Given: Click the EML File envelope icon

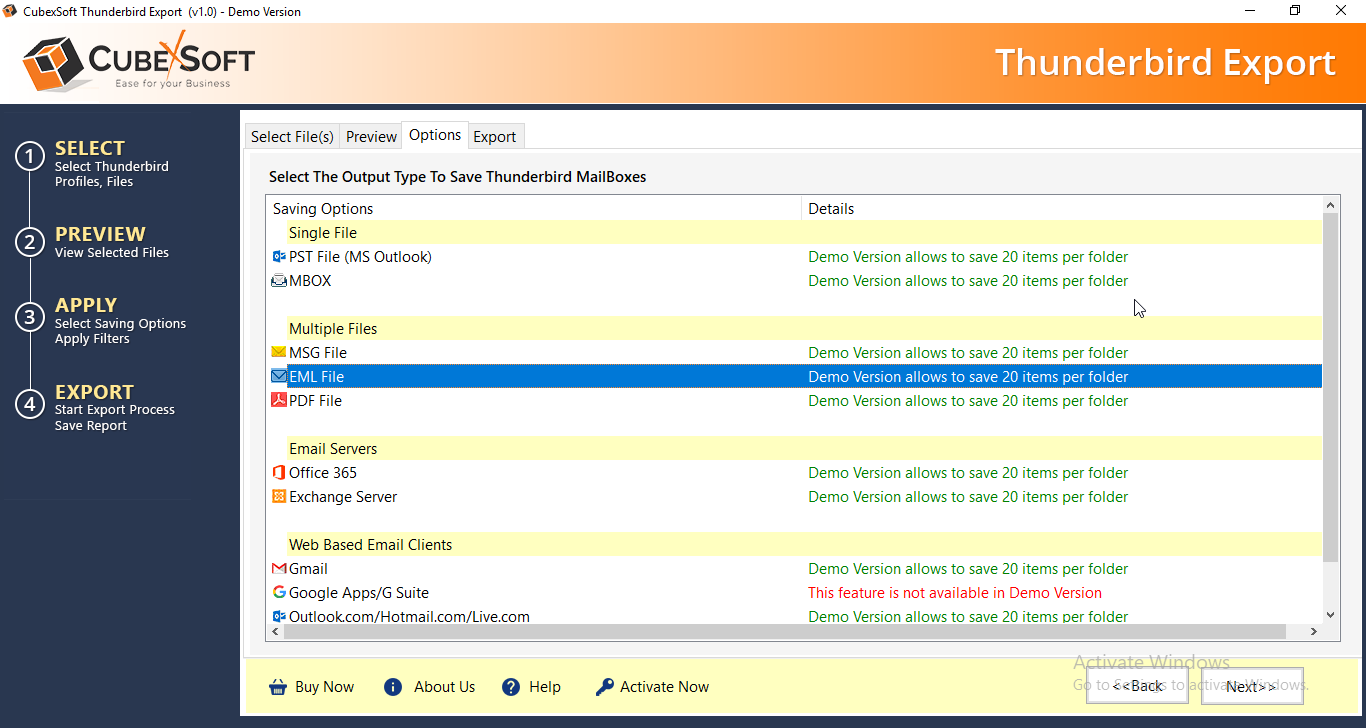Looking at the screenshot, I should click(279, 377).
